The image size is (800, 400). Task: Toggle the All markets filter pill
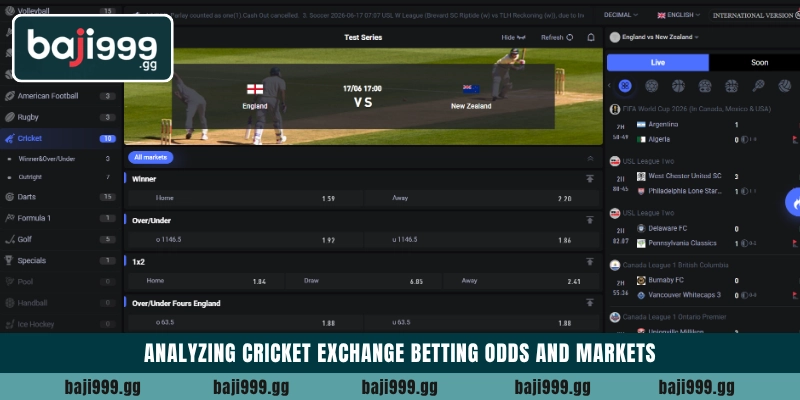(151, 158)
